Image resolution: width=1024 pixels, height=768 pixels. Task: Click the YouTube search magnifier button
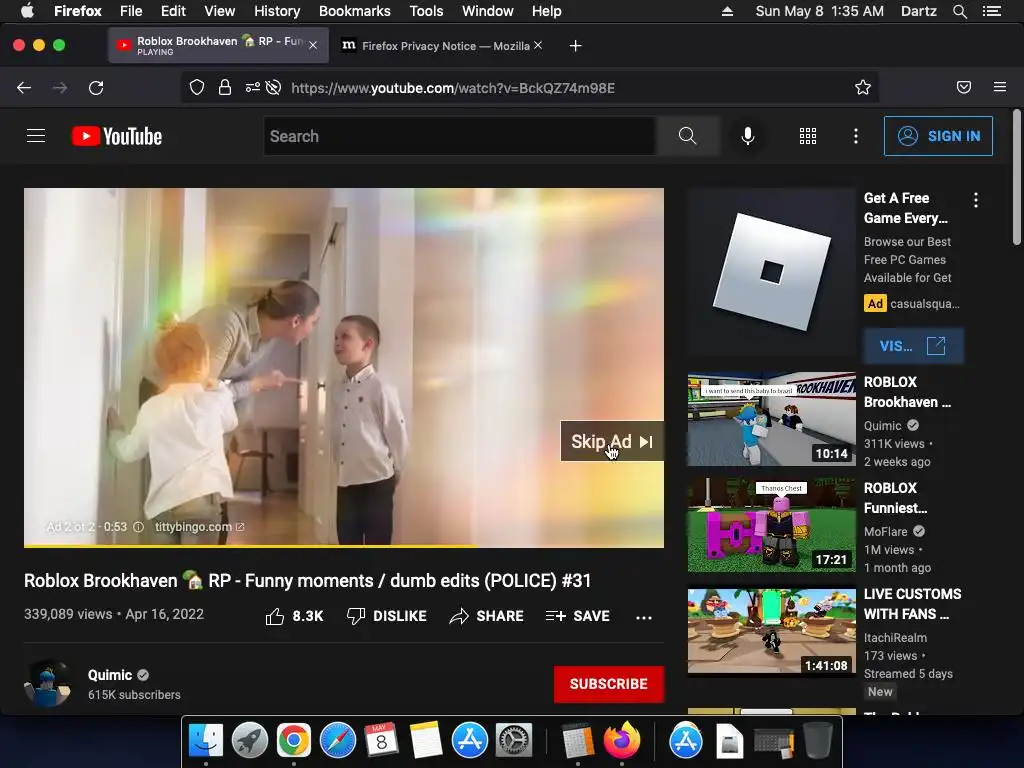click(x=687, y=136)
